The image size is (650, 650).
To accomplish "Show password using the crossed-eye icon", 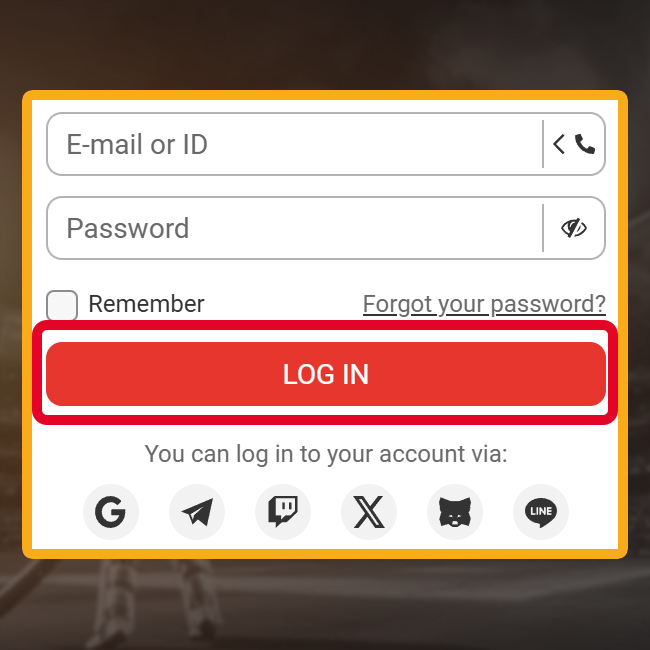I will click(574, 228).
